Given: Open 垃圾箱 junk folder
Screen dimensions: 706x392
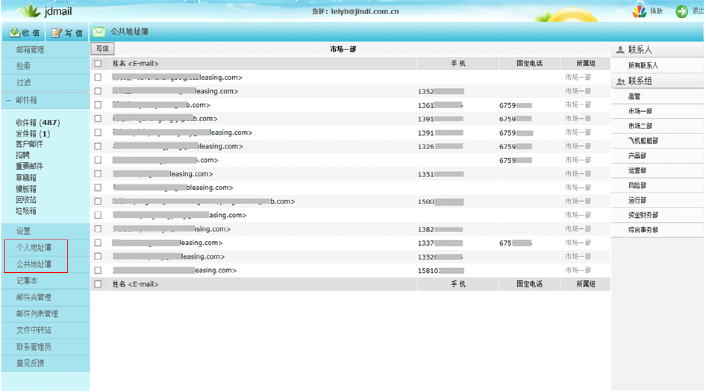Looking at the screenshot, I should coord(26,211).
